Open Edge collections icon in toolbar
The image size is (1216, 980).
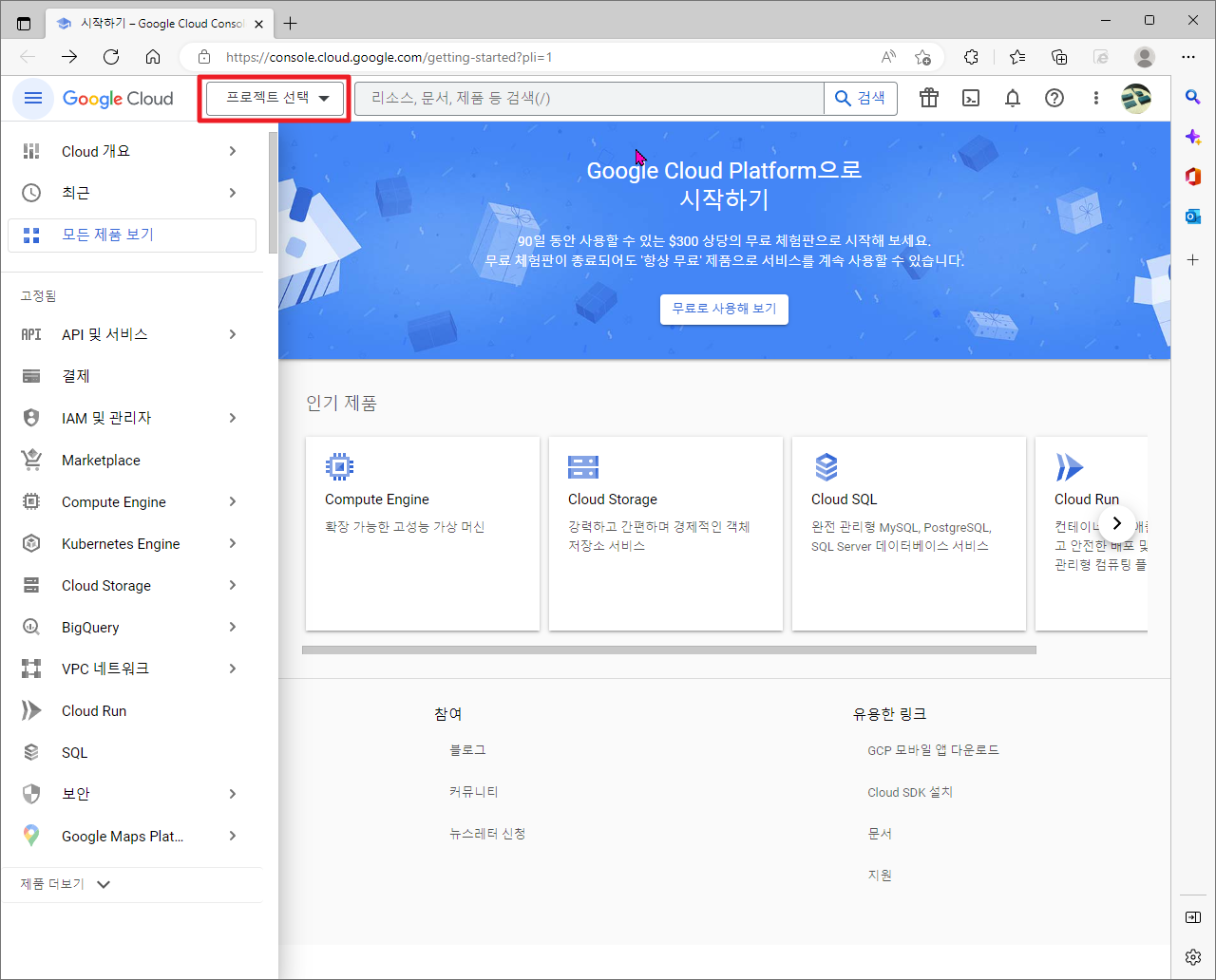coord(1059,57)
